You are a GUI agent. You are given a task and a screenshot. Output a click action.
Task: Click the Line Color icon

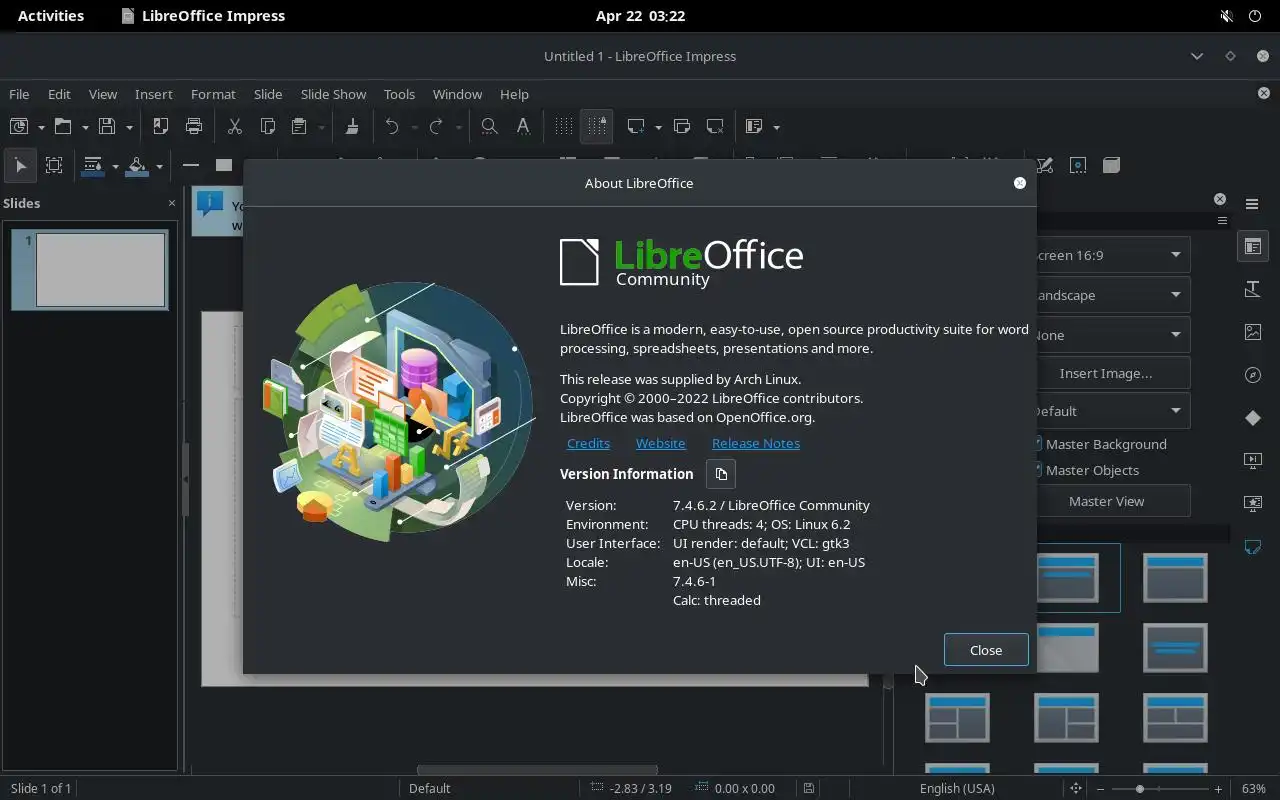pos(93,165)
